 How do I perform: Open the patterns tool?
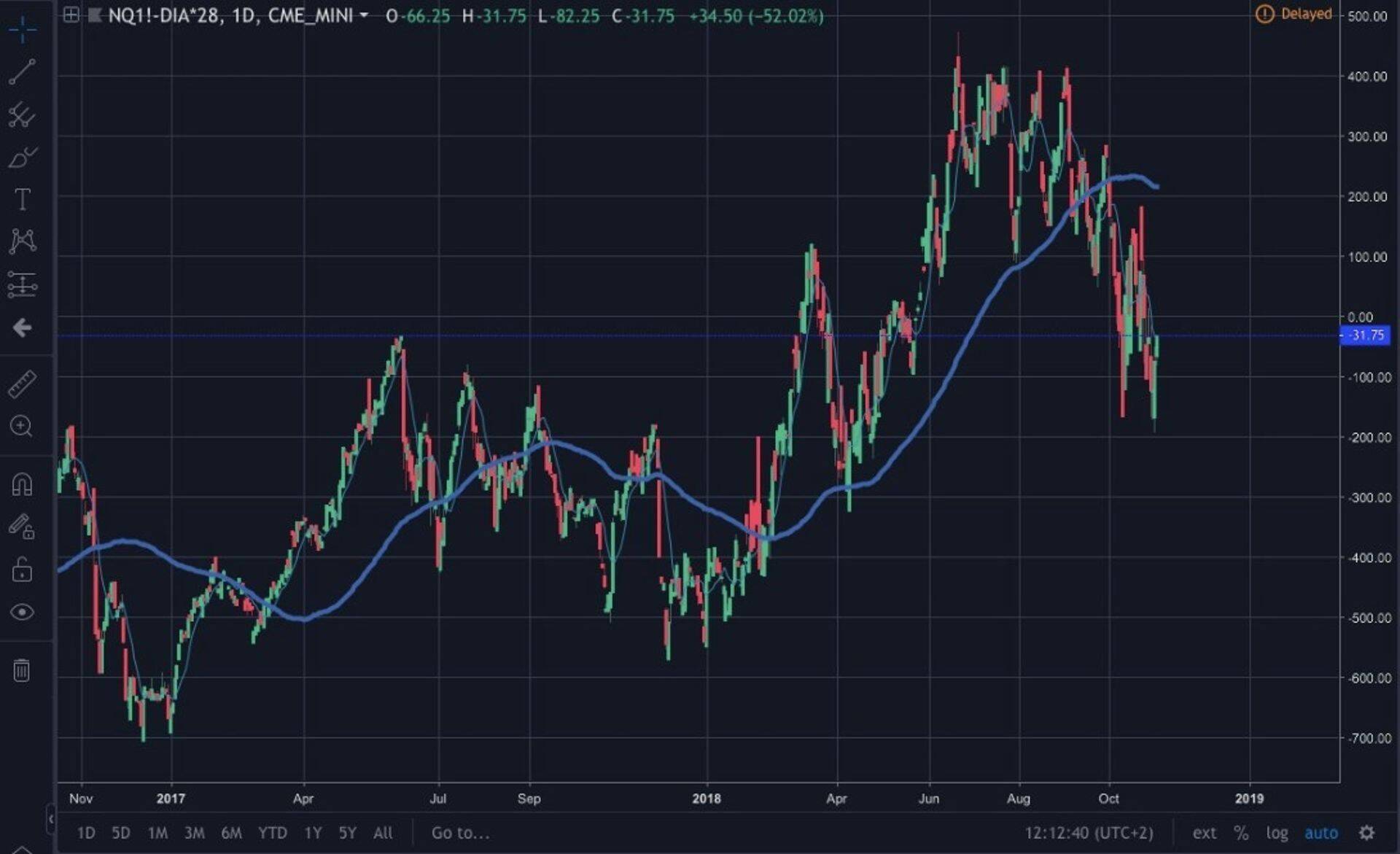tap(22, 241)
